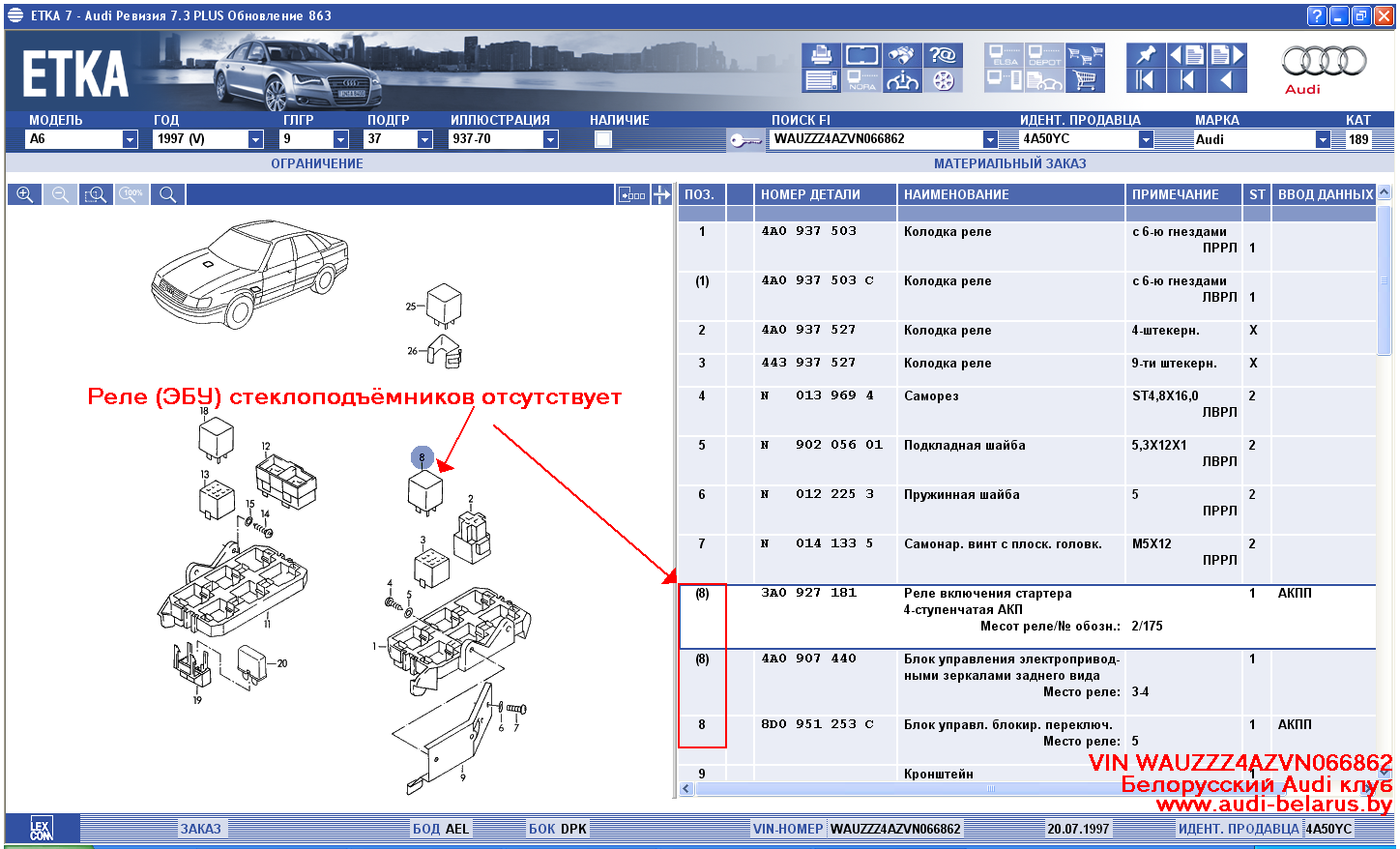Click ЗАКАЗ in the status bar
Screen dimensions: 1400x849
point(201,829)
